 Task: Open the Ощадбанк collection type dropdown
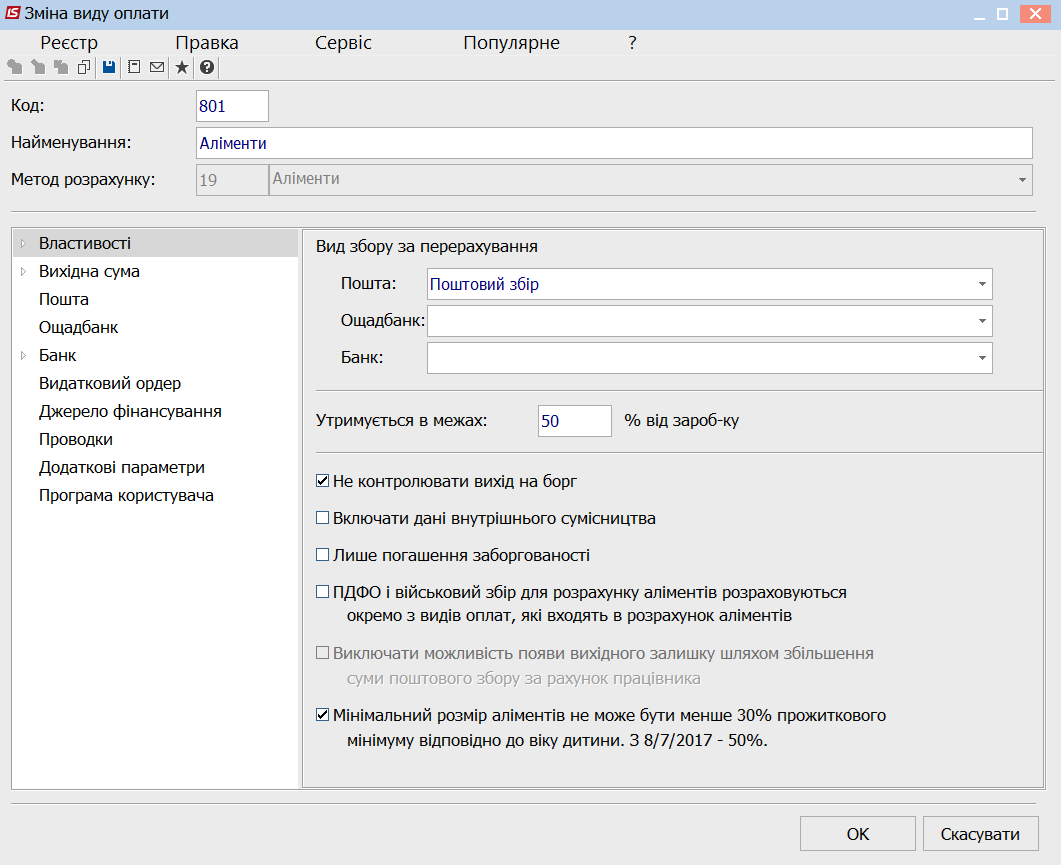click(x=982, y=321)
